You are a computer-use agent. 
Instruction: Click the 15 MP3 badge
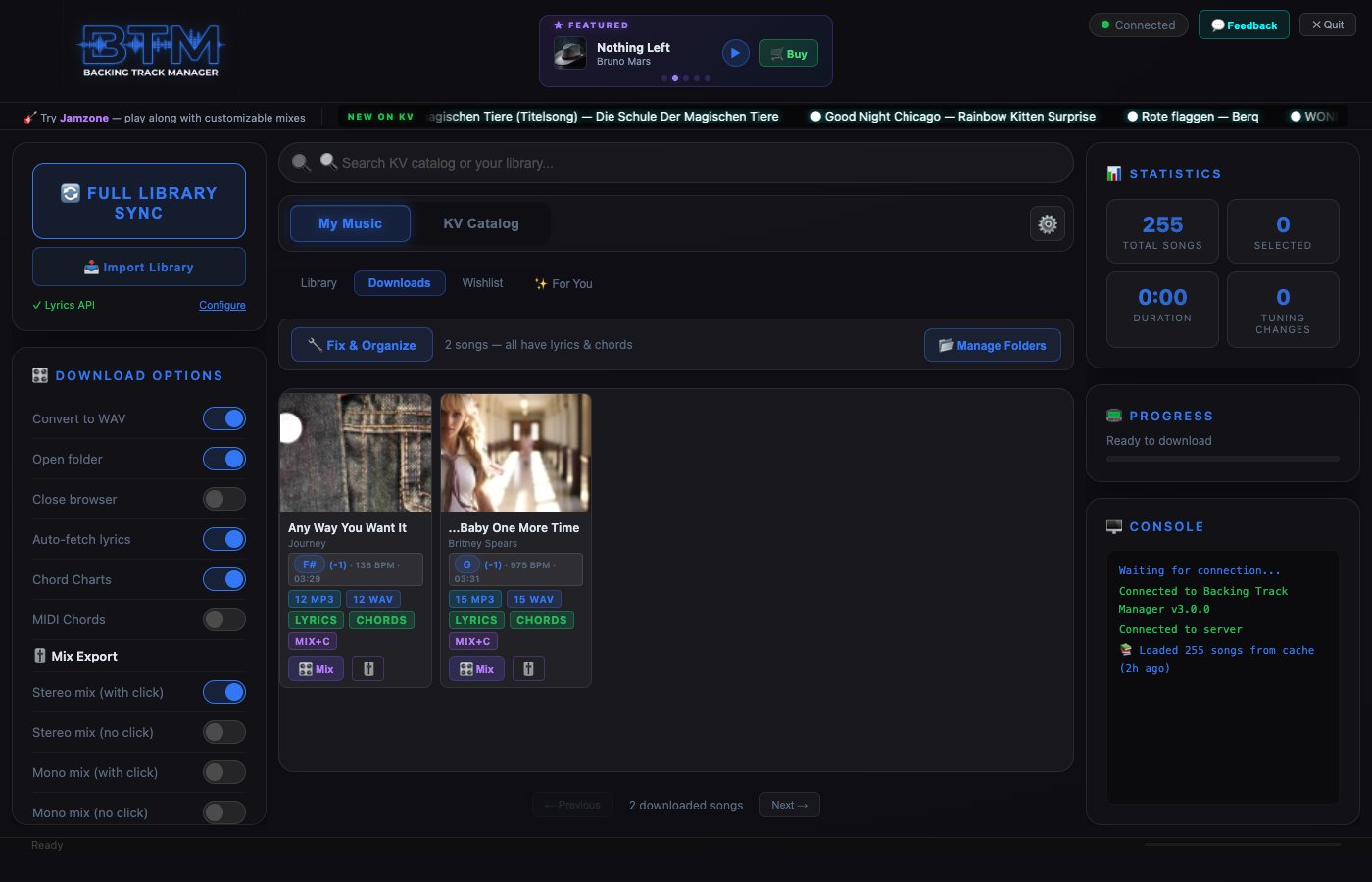click(x=475, y=599)
